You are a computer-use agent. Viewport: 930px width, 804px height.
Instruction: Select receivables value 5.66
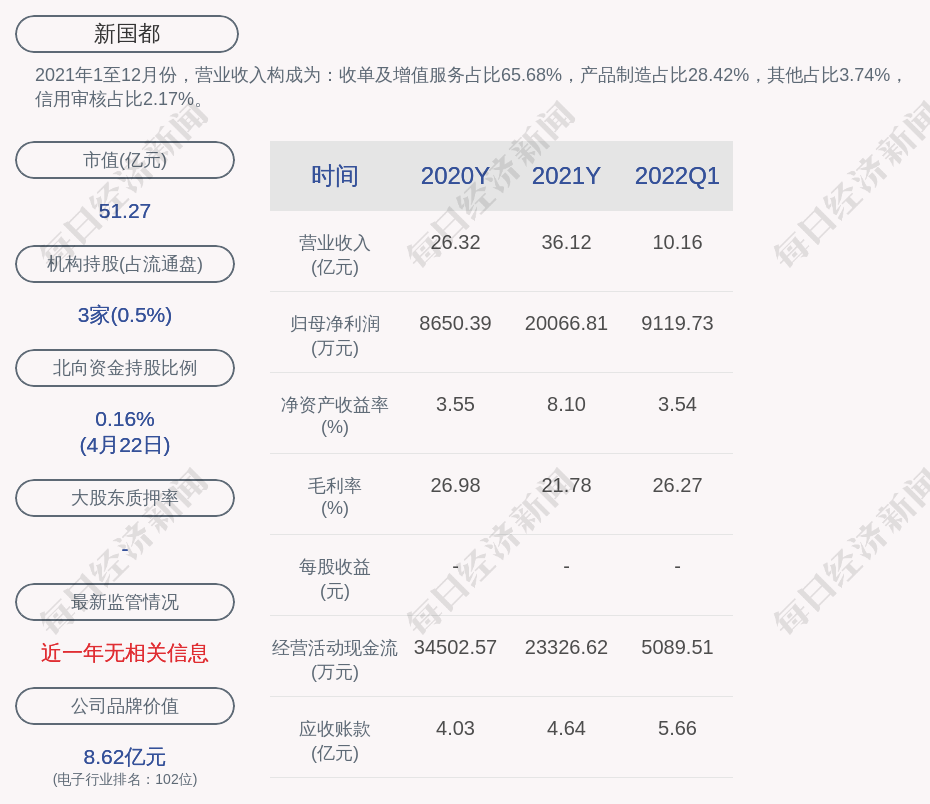tap(677, 729)
